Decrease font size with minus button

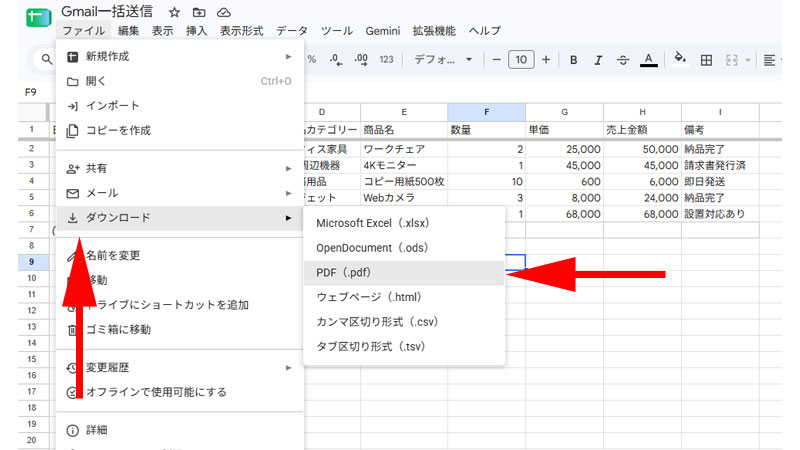(496, 60)
